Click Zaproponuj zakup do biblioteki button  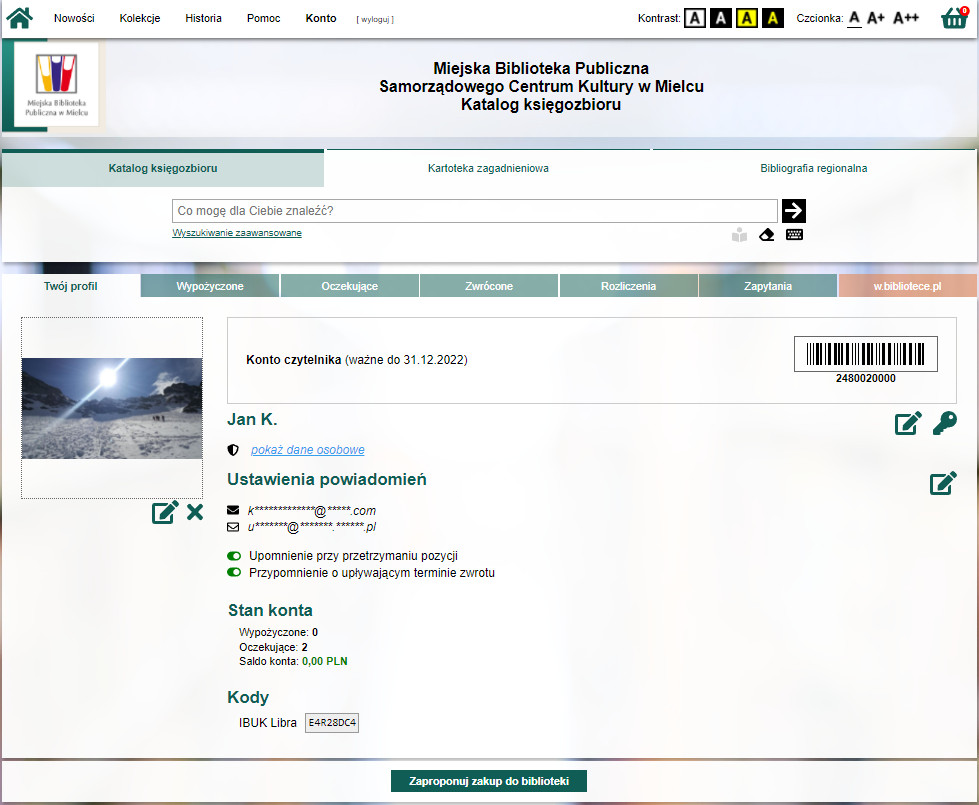pyautogui.click(x=489, y=781)
